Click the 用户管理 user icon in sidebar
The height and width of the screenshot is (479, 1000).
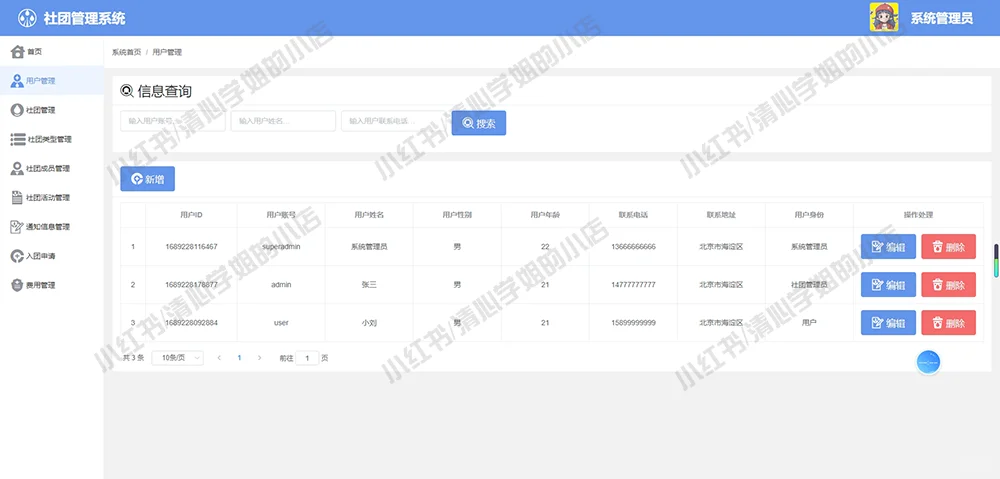click(x=17, y=81)
